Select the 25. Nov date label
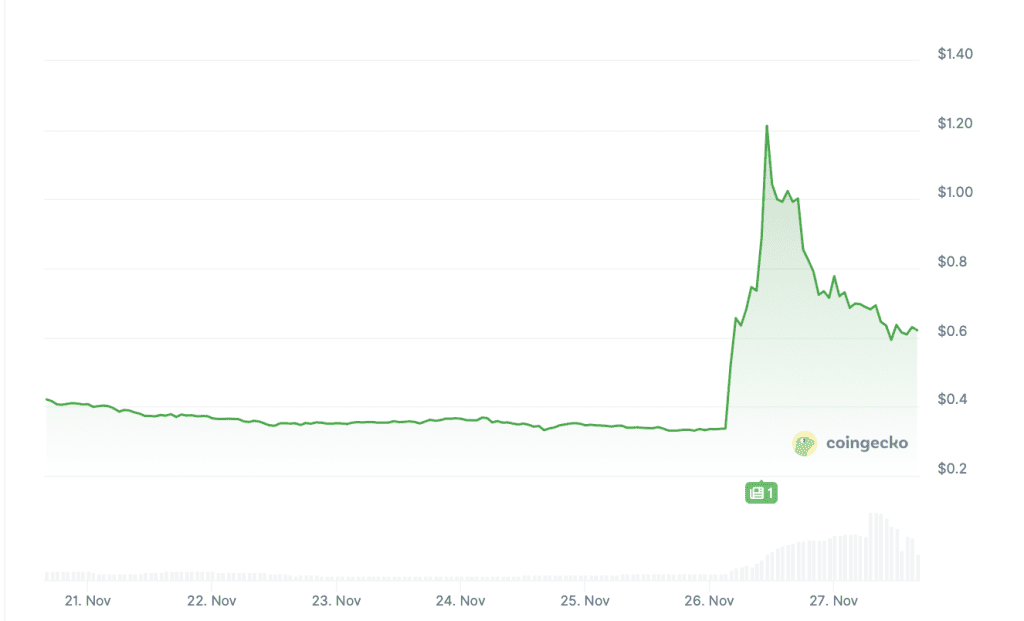 (x=585, y=601)
